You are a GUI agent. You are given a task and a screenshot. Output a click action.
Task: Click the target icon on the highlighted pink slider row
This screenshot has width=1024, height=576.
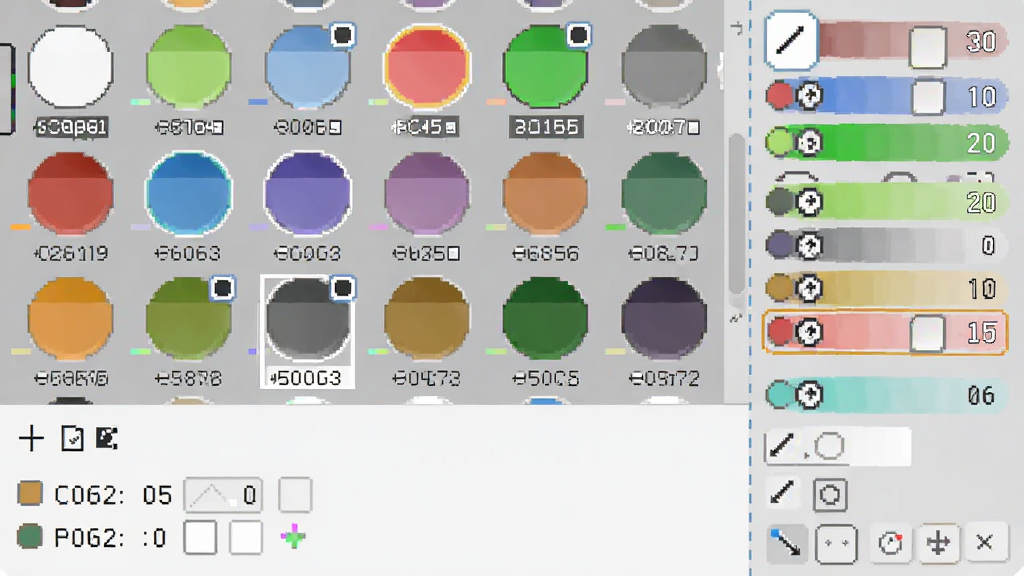809,332
